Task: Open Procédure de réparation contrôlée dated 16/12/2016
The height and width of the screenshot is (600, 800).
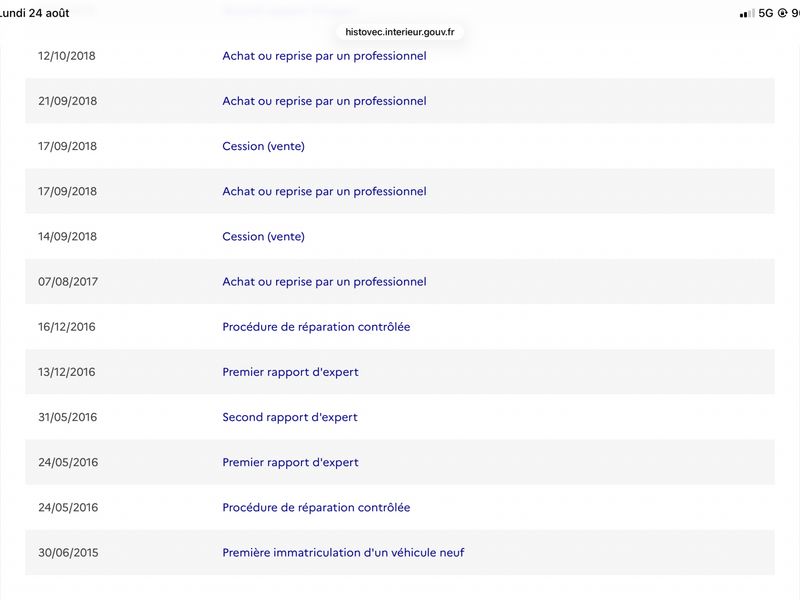Action: click(x=316, y=327)
